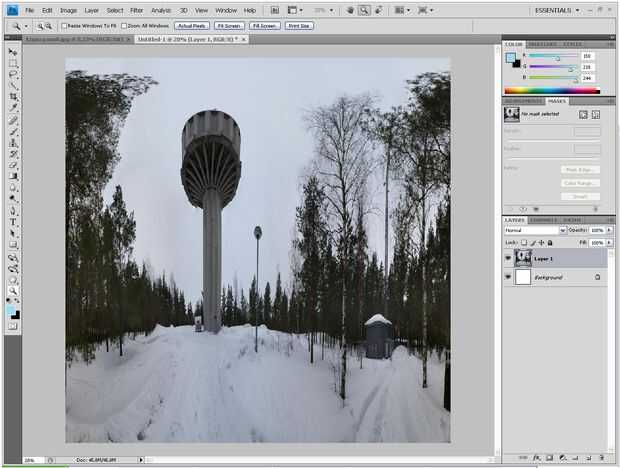Click the Rotate View tool in application bar
Image resolution: width=620 pixels, height=468 pixels.
click(x=379, y=10)
